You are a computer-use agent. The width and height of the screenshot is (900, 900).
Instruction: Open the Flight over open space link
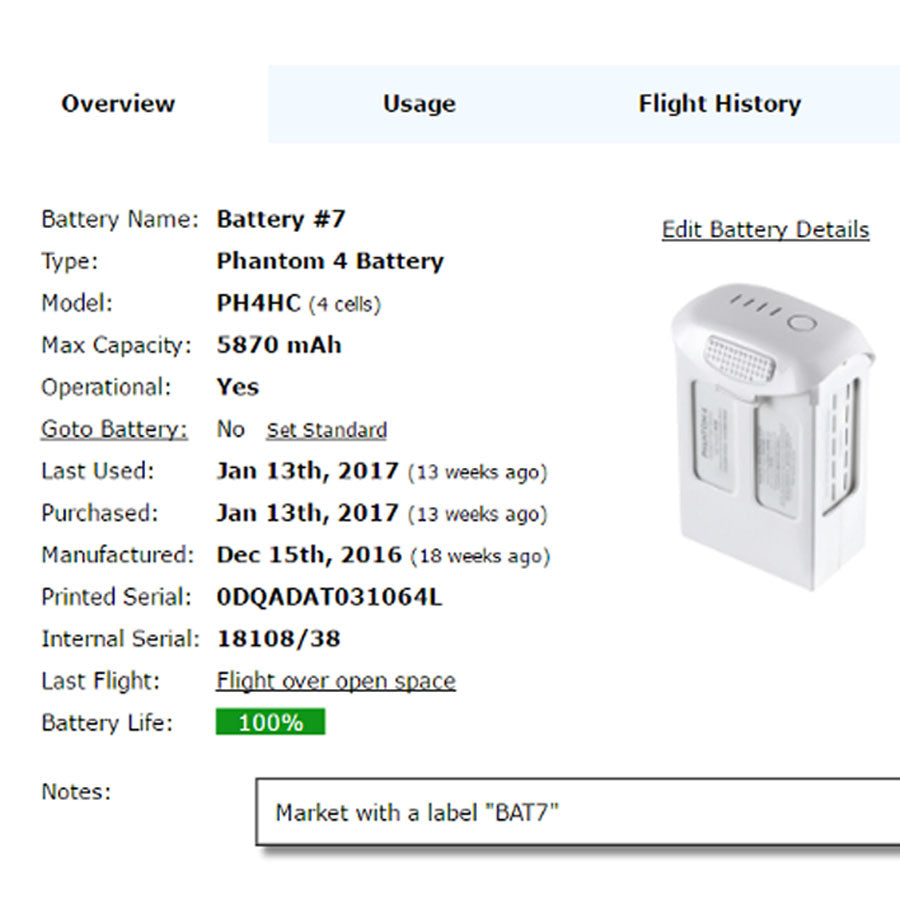(336, 681)
